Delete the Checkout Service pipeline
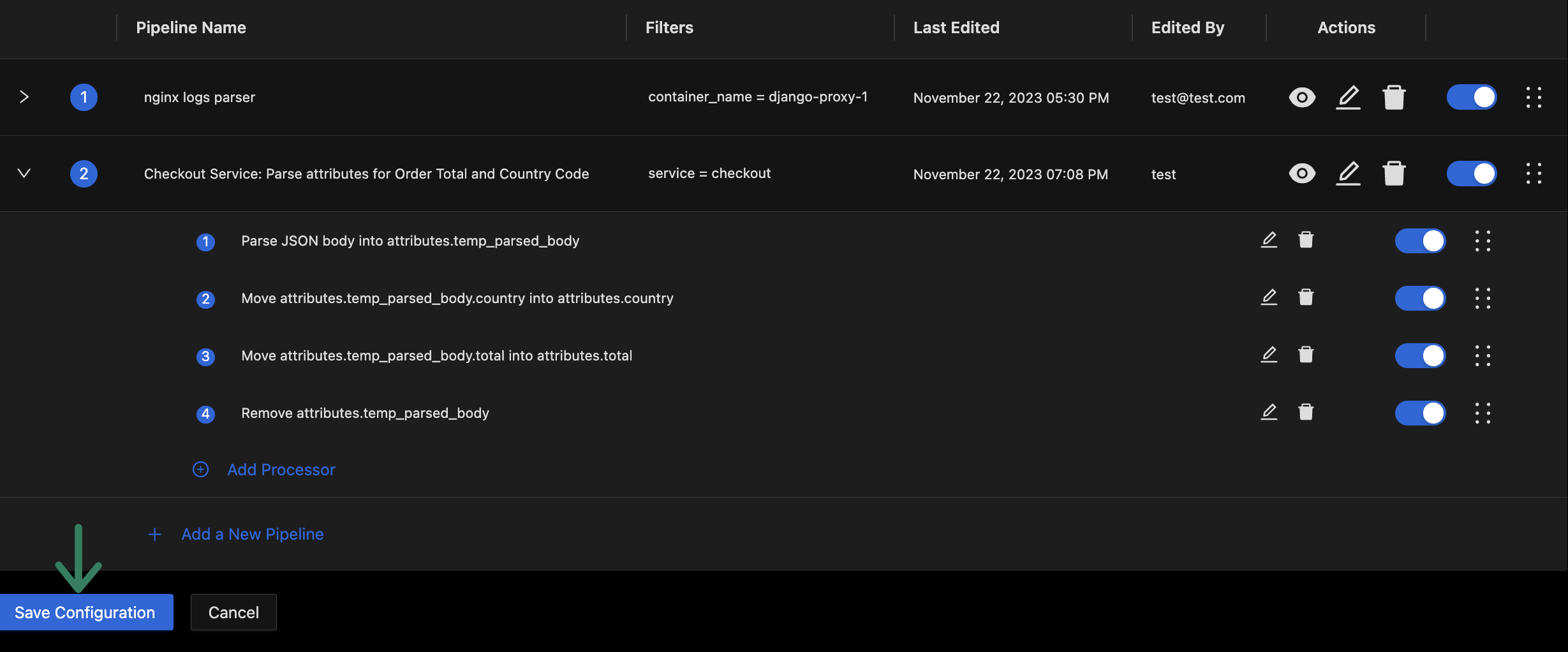Image resolution: width=1568 pixels, height=652 pixels. point(1394,174)
